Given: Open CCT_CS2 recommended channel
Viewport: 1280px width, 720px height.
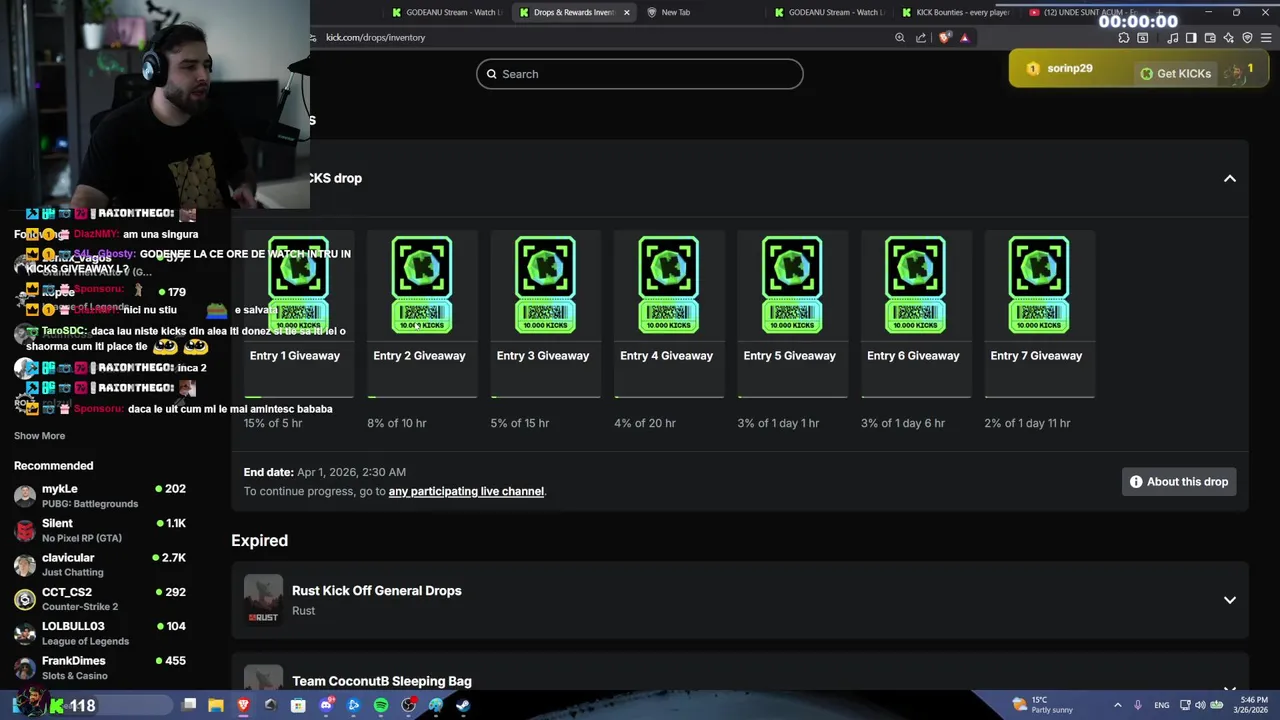Looking at the screenshot, I should pos(100,599).
